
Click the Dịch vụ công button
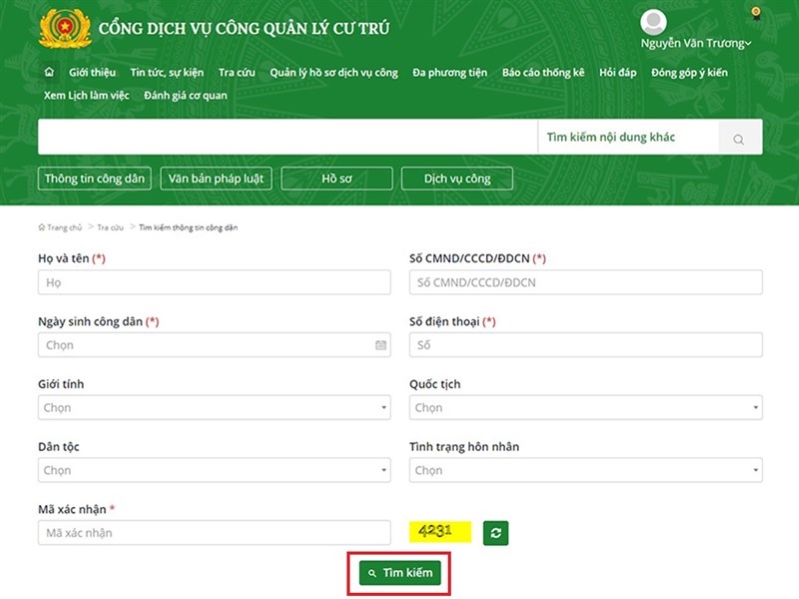457,179
